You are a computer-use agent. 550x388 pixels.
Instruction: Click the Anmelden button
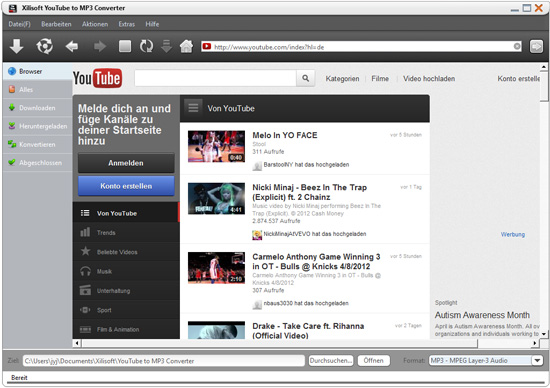point(126,163)
